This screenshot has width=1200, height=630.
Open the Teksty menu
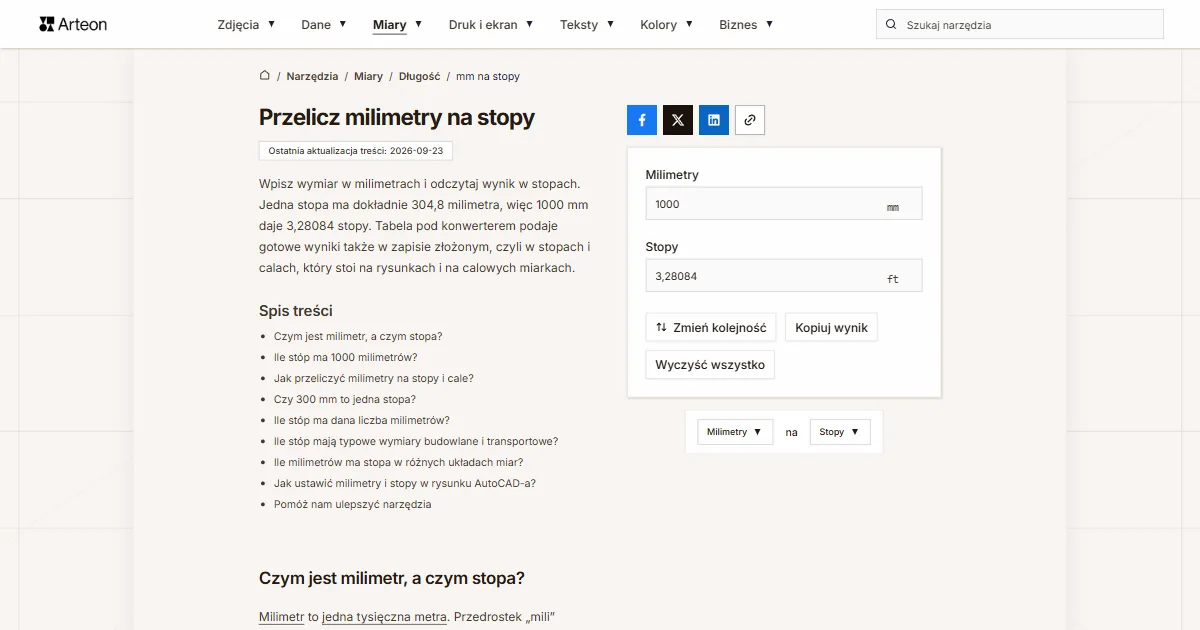(x=587, y=25)
